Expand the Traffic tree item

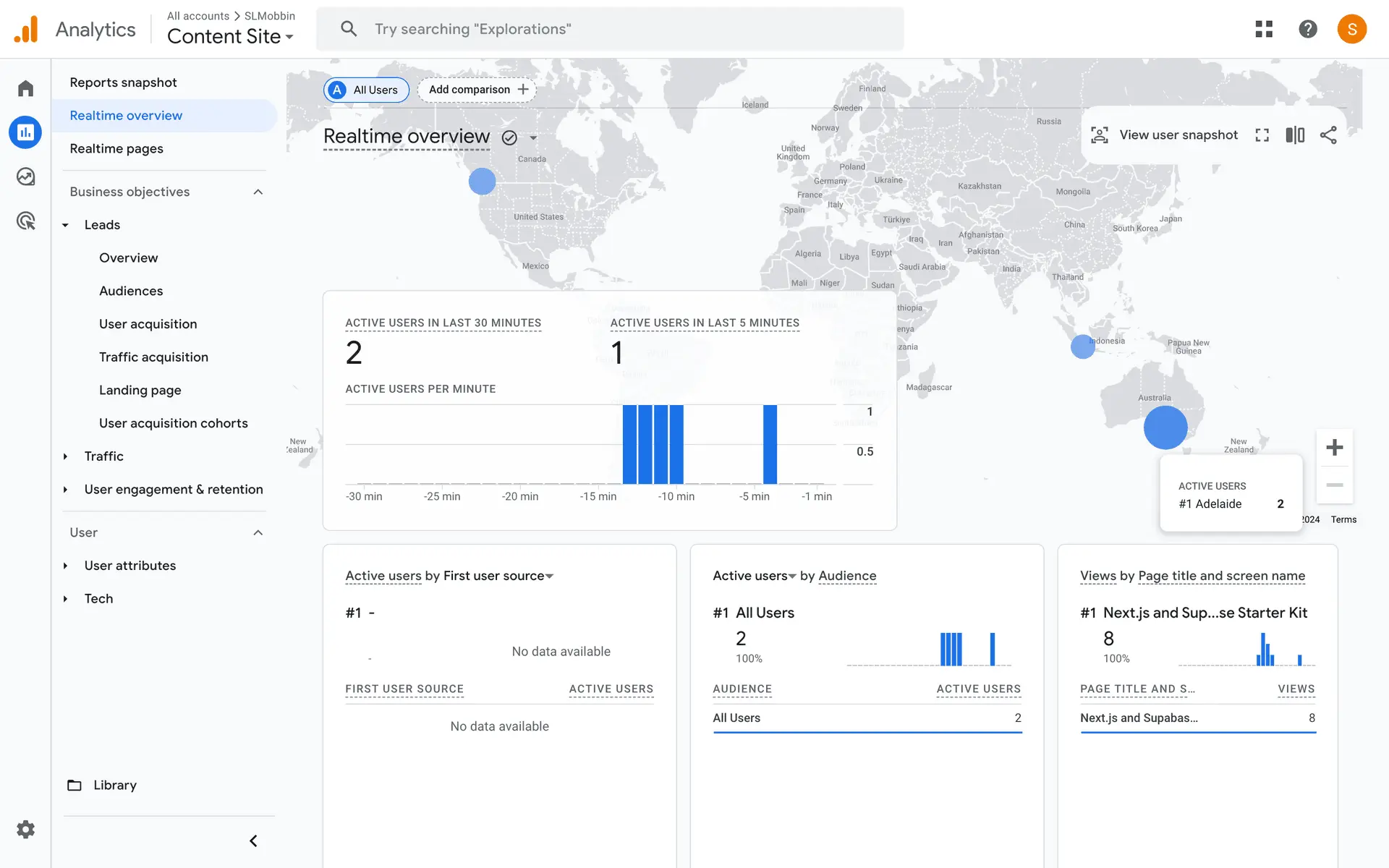tap(65, 456)
